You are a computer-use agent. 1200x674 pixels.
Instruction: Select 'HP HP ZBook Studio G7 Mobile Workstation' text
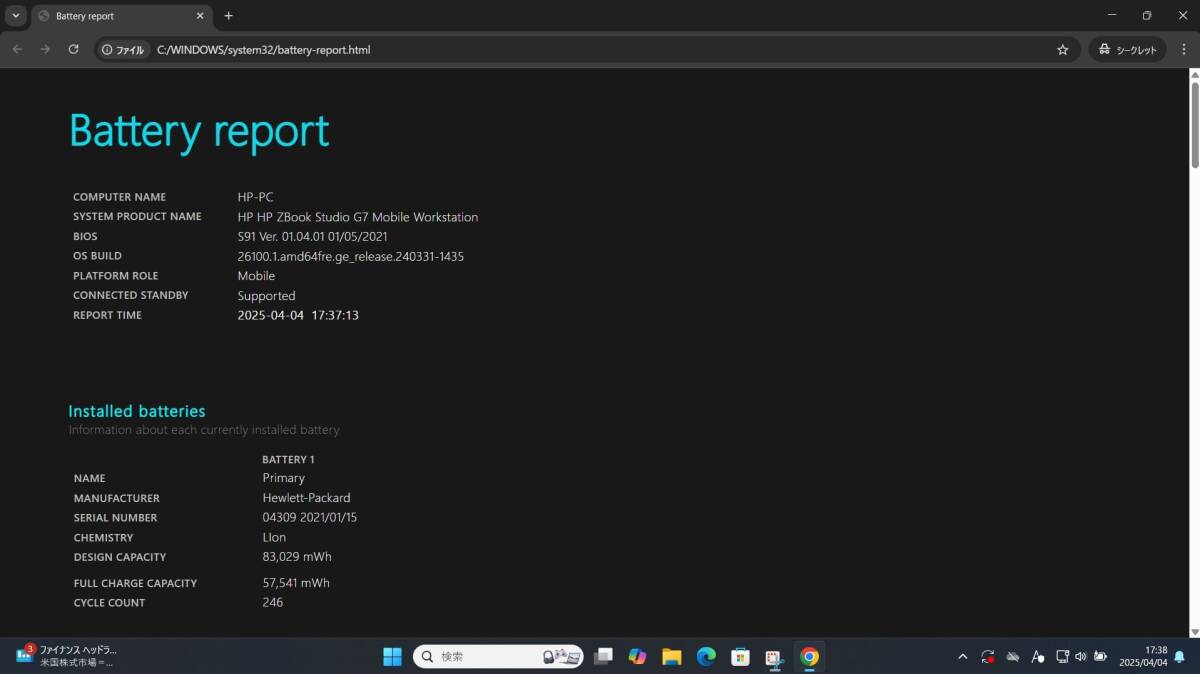pos(358,217)
